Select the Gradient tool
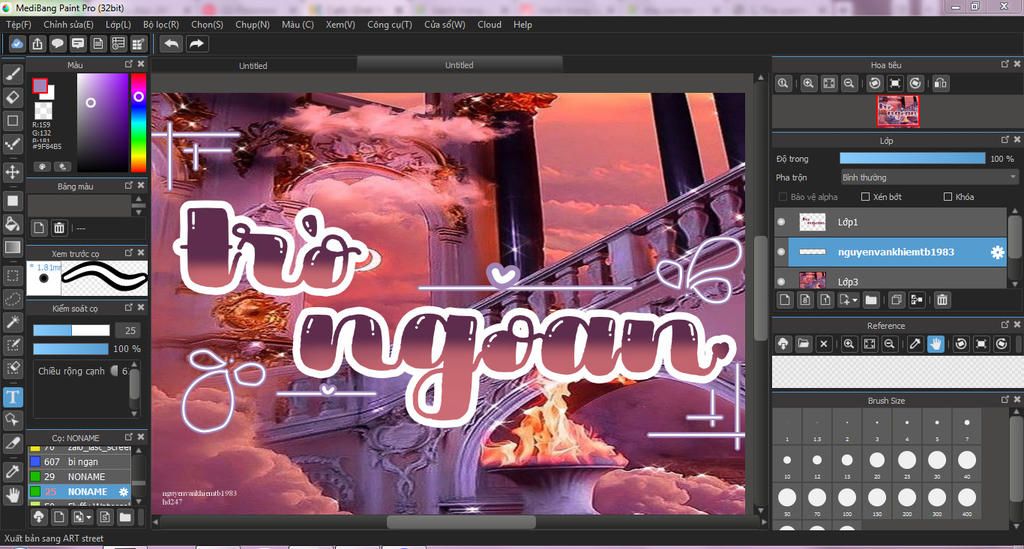The height and width of the screenshot is (549, 1024). (12, 247)
